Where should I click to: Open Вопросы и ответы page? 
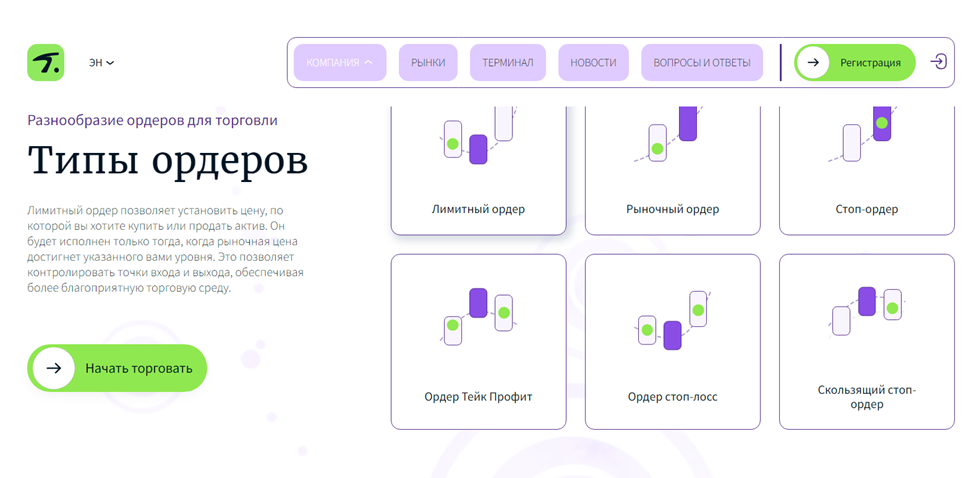click(x=701, y=62)
